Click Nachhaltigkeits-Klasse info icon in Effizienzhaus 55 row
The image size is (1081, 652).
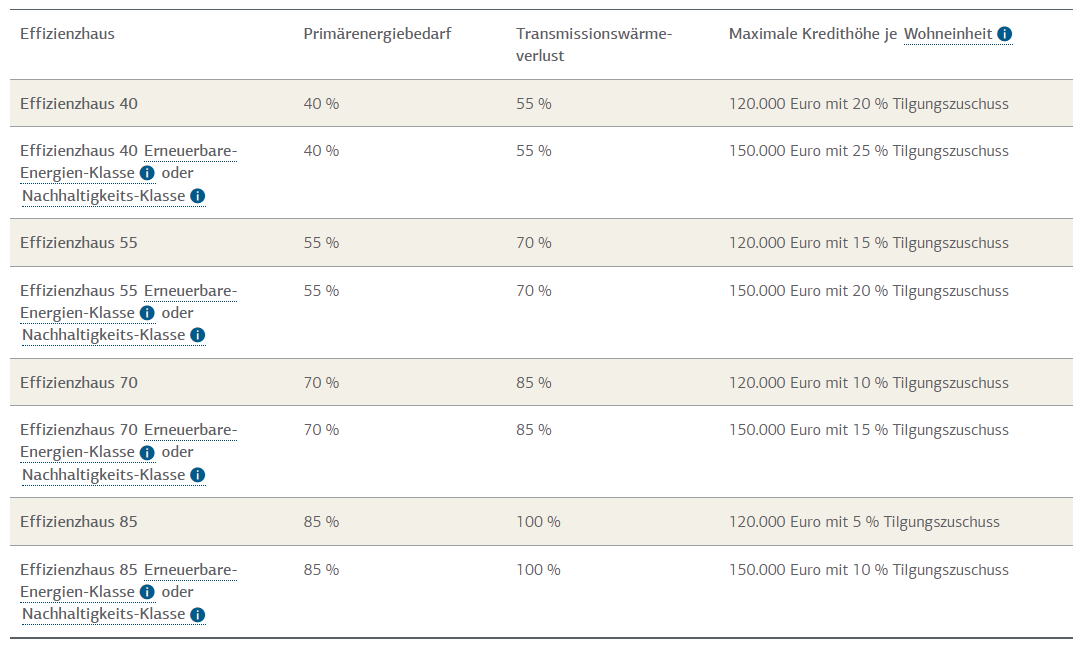[x=198, y=336]
